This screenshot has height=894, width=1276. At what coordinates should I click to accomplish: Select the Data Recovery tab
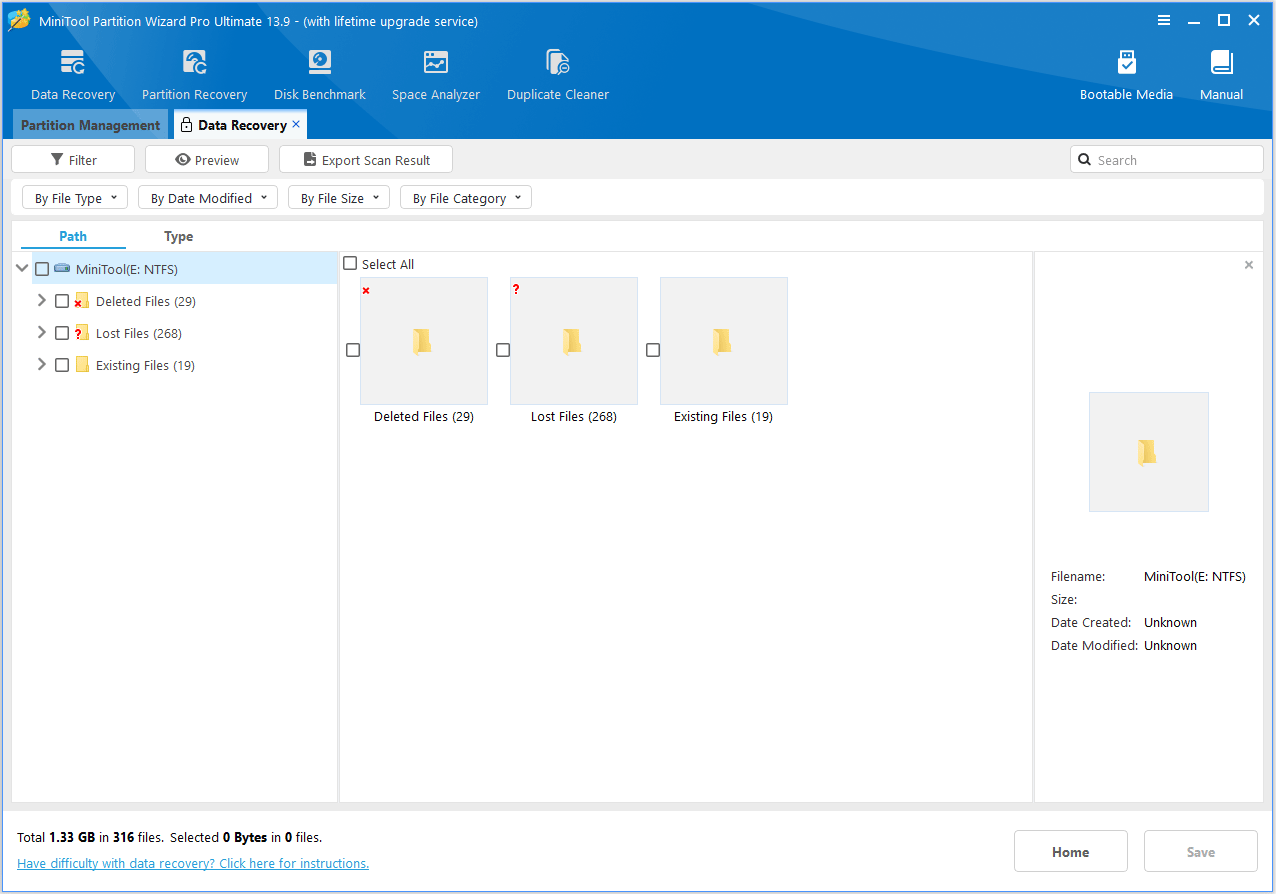[242, 125]
